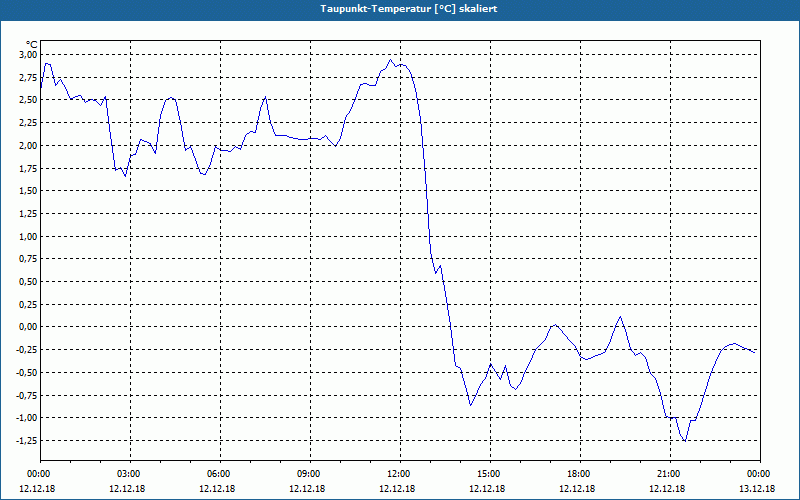This screenshot has width=800, height=500.
Task: Click the 21:00 time label
Action: (670, 474)
